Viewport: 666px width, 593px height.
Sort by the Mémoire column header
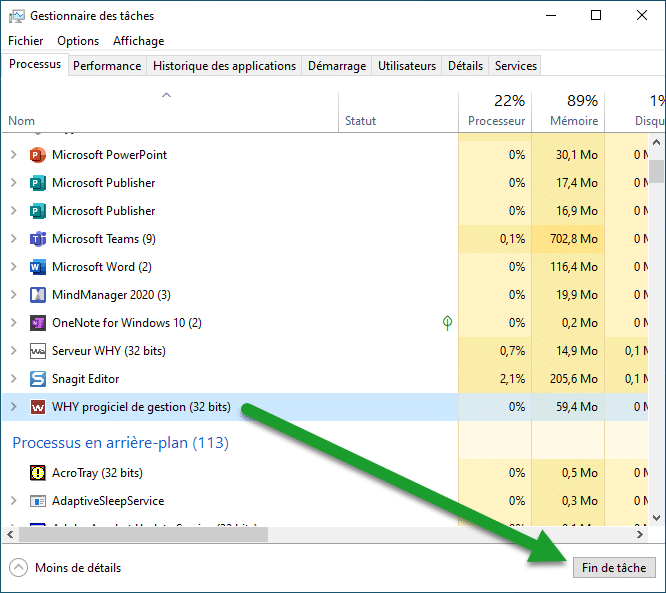click(568, 112)
